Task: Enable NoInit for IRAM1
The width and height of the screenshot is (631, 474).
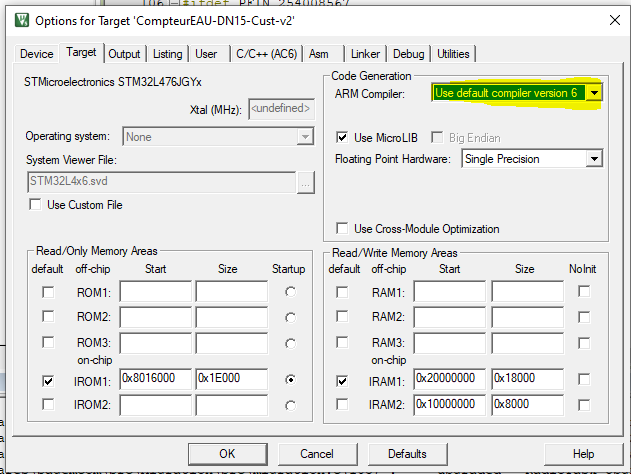Action: [584, 380]
